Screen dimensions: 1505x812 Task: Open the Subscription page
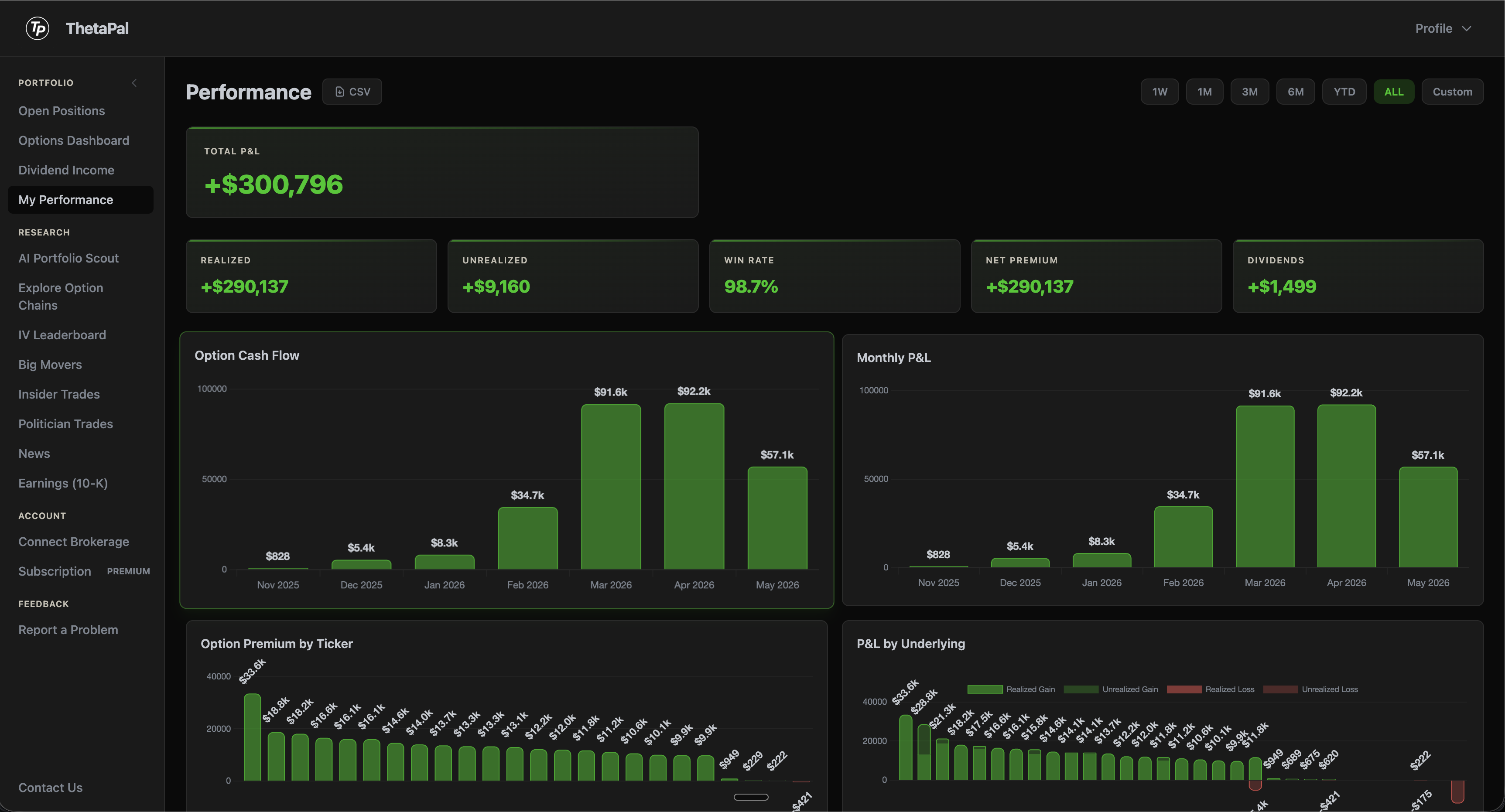point(55,571)
